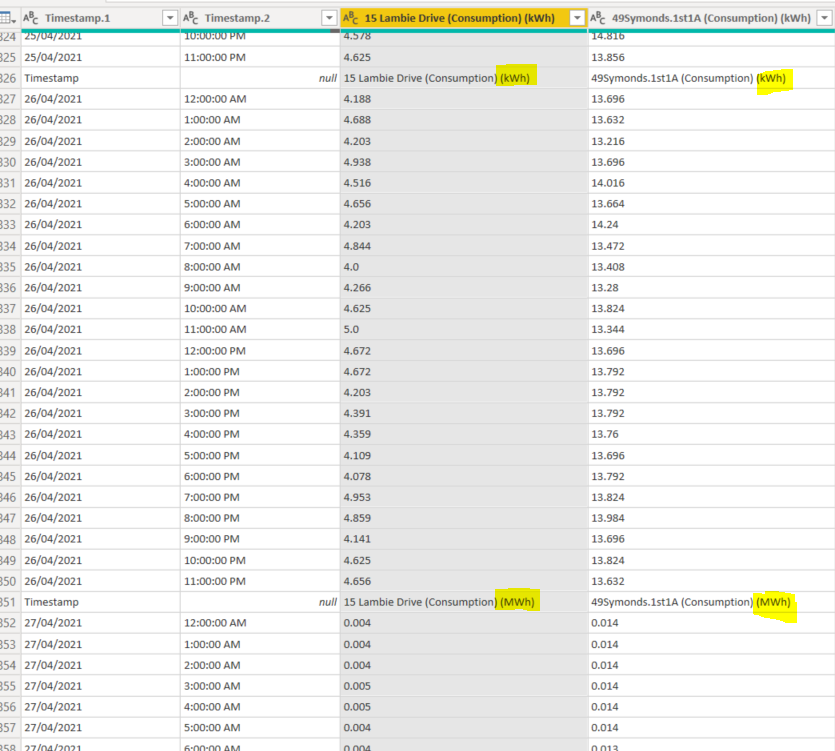Click the 25/04/2021 date in the 11:00:00 PM row
The width and height of the screenshot is (835, 751).
(x=53, y=58)
